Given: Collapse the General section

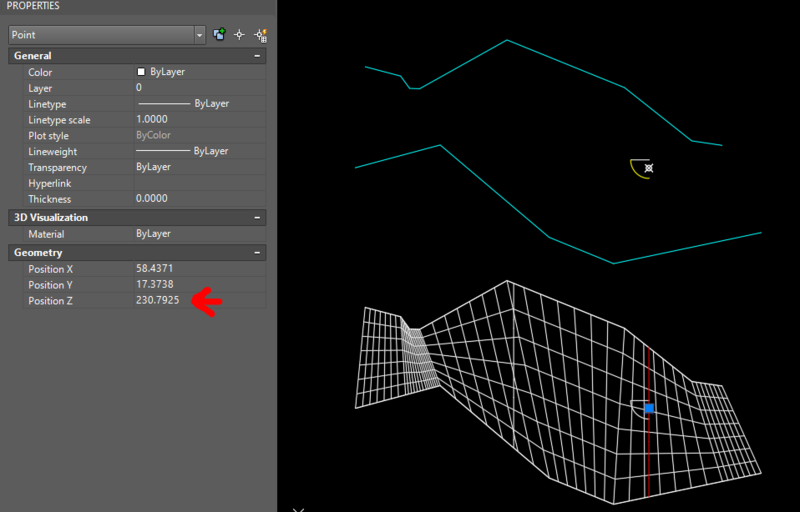Looking at the screenshot, I should click(x=258, y=56).
